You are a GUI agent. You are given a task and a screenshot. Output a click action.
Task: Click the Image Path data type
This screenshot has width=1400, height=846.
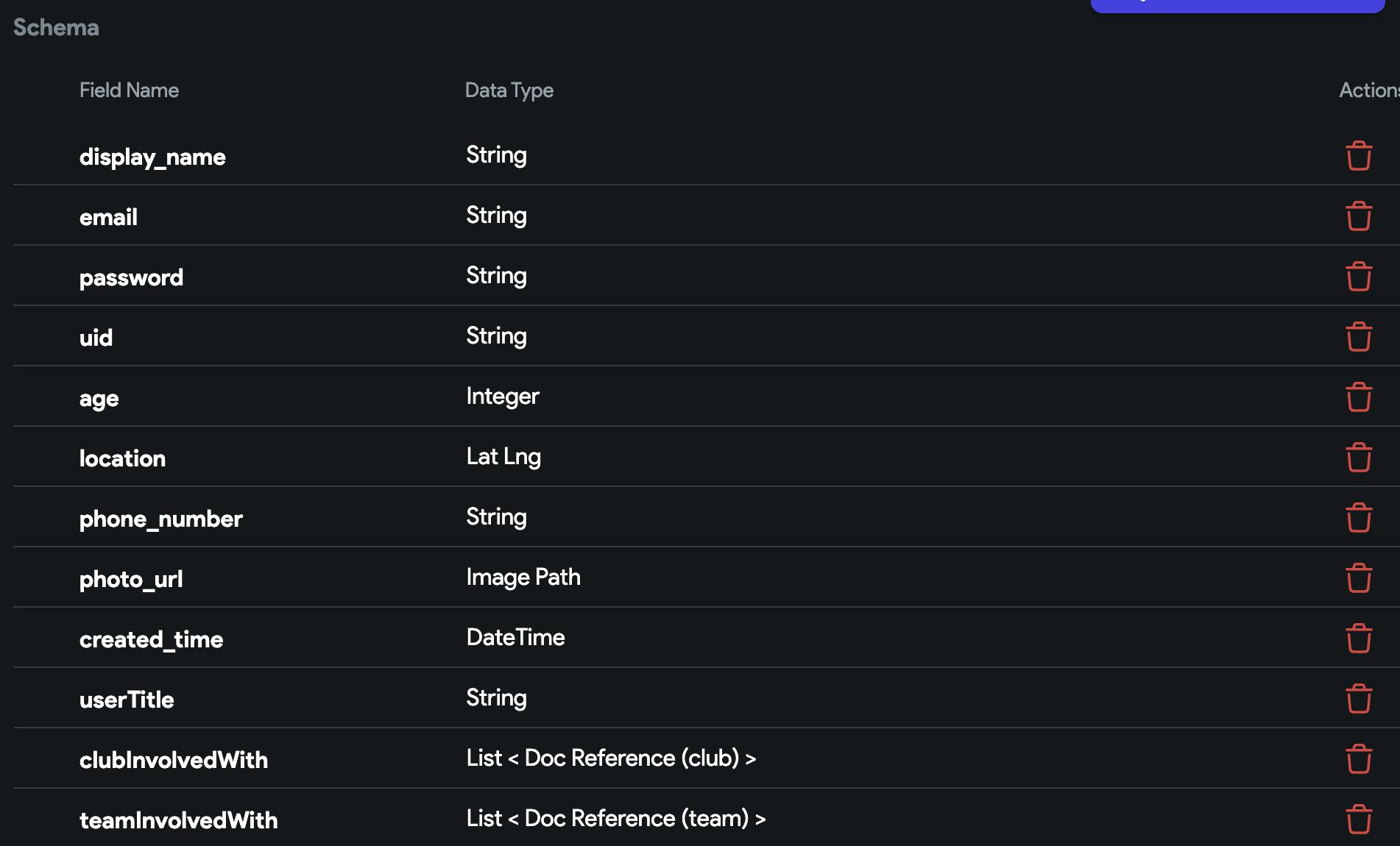coord(523,577)
